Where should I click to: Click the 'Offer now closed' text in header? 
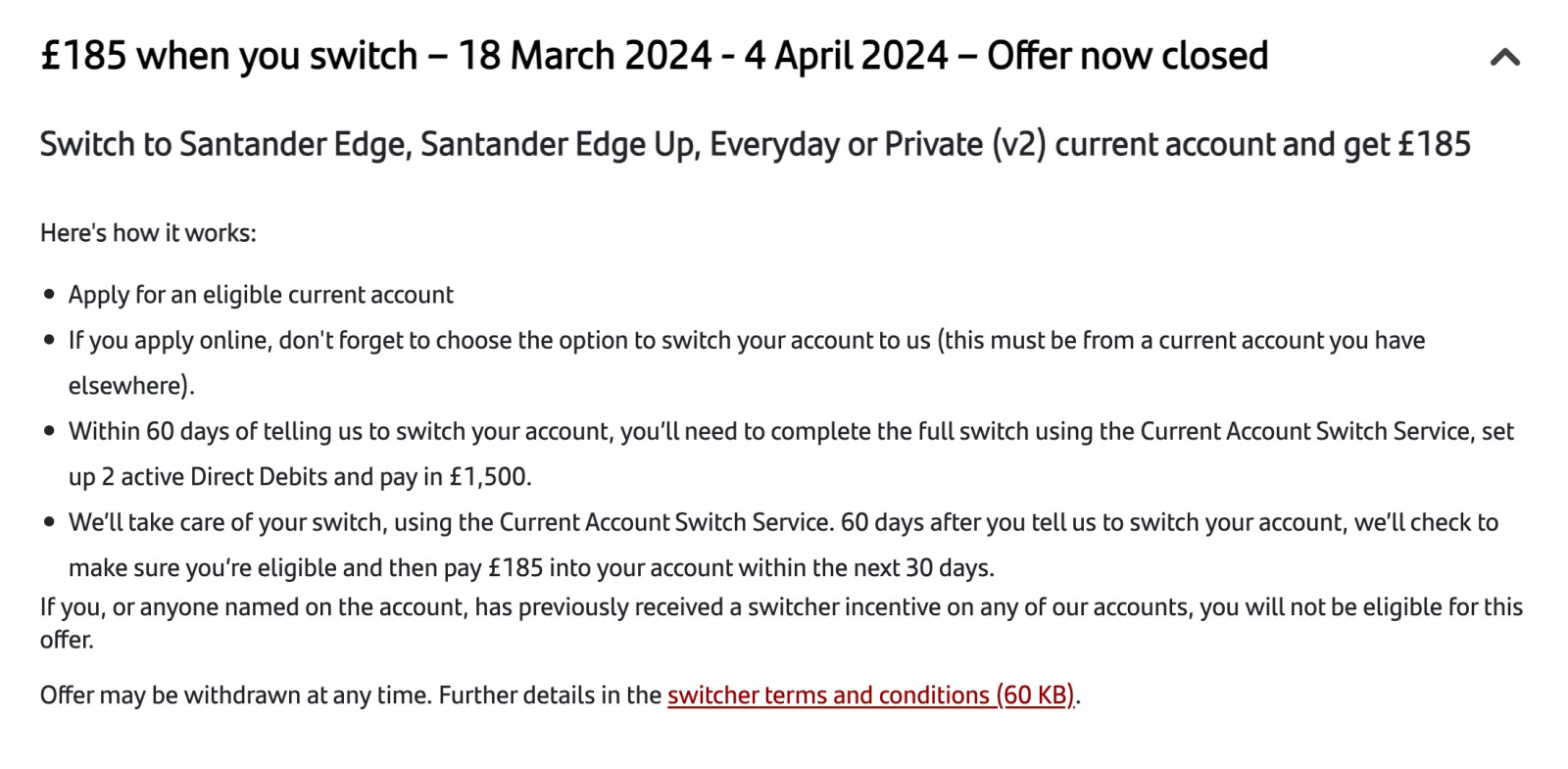[1127, 56]
